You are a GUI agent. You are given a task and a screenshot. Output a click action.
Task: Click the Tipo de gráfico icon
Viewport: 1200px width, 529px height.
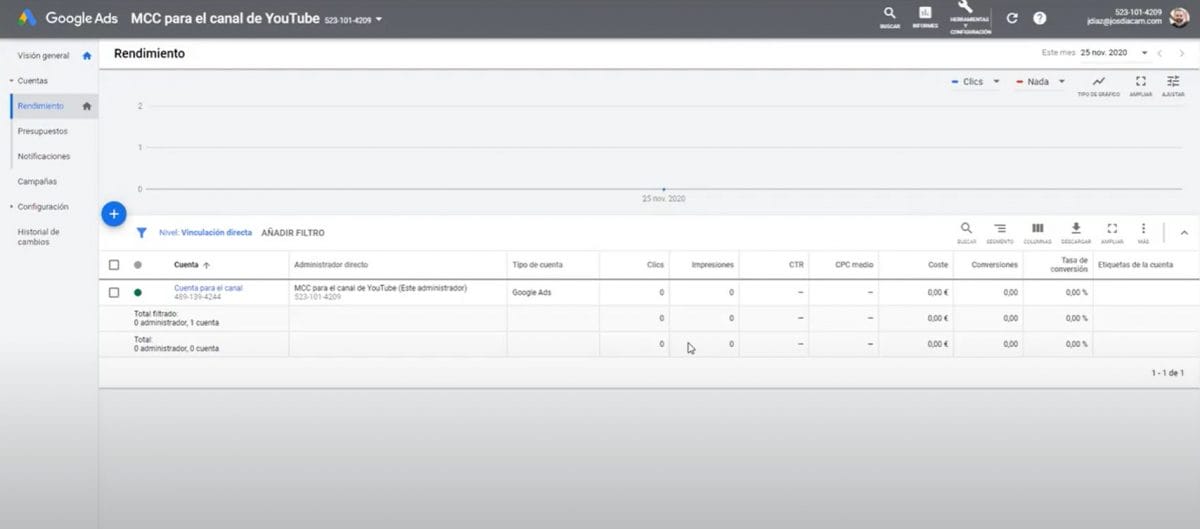point(1098,83)
